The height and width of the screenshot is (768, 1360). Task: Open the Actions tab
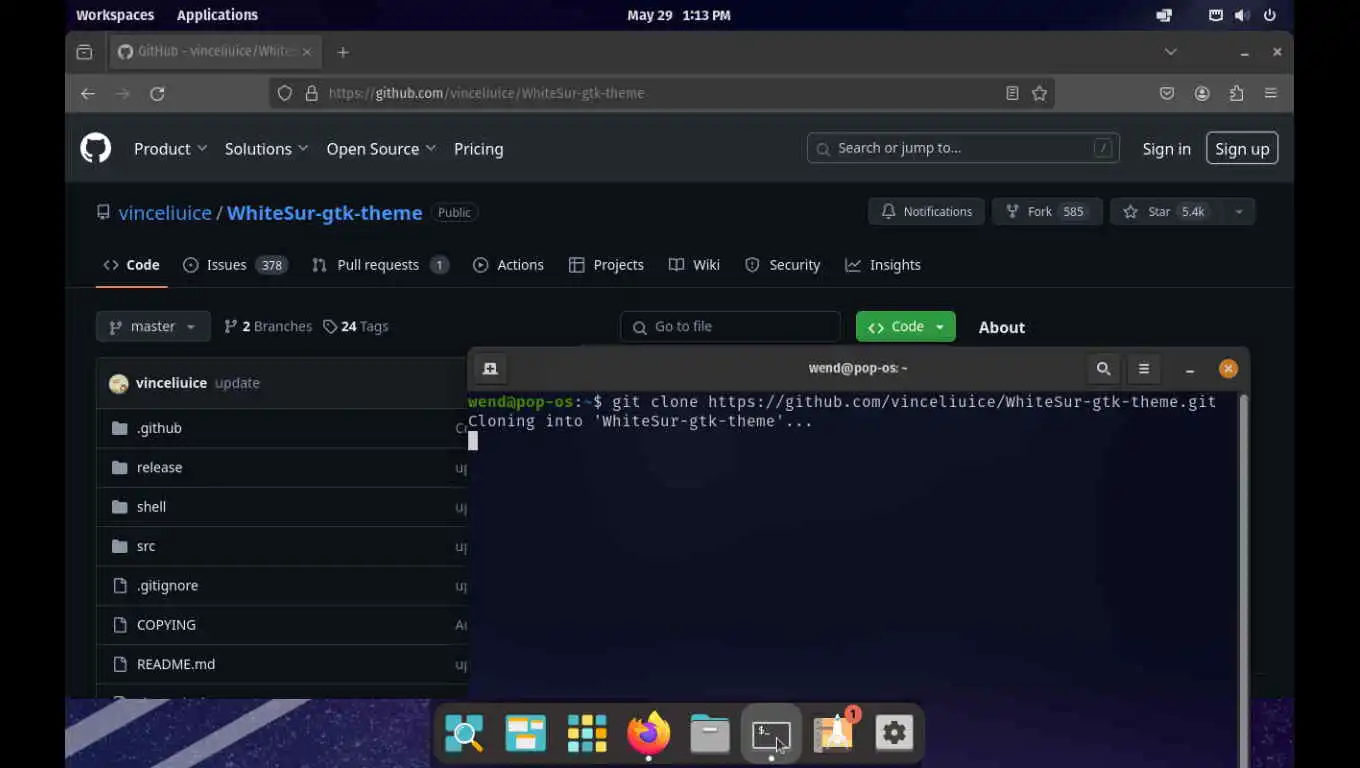tap(509, 265)
